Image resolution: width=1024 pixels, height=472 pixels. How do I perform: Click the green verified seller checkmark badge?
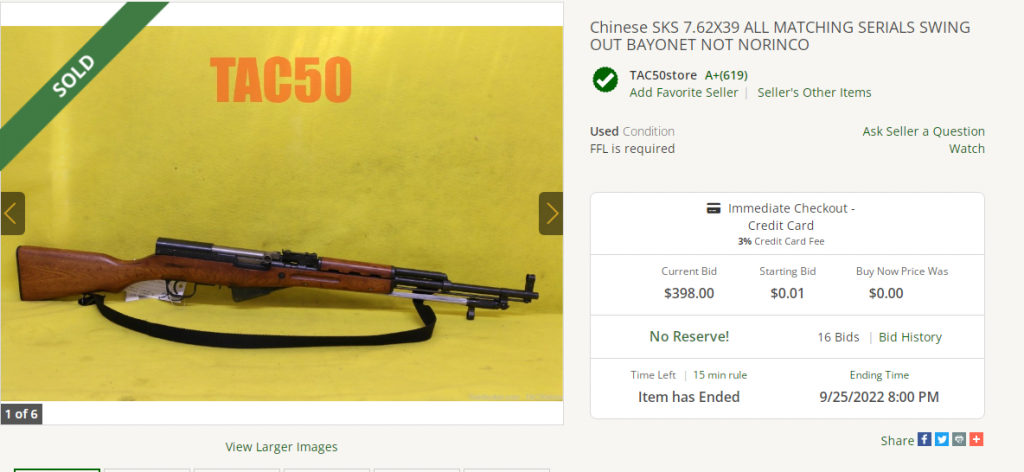[605, 80]
